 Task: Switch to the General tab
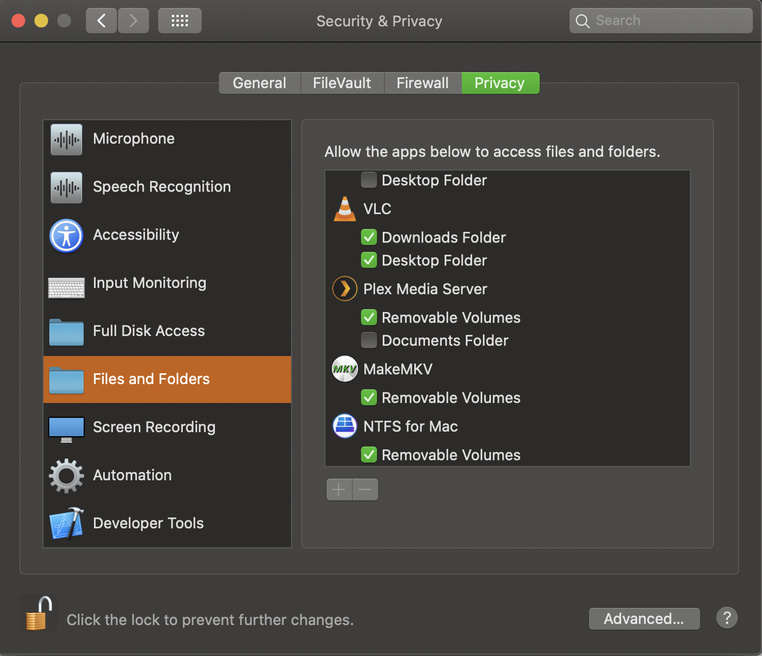260,83
